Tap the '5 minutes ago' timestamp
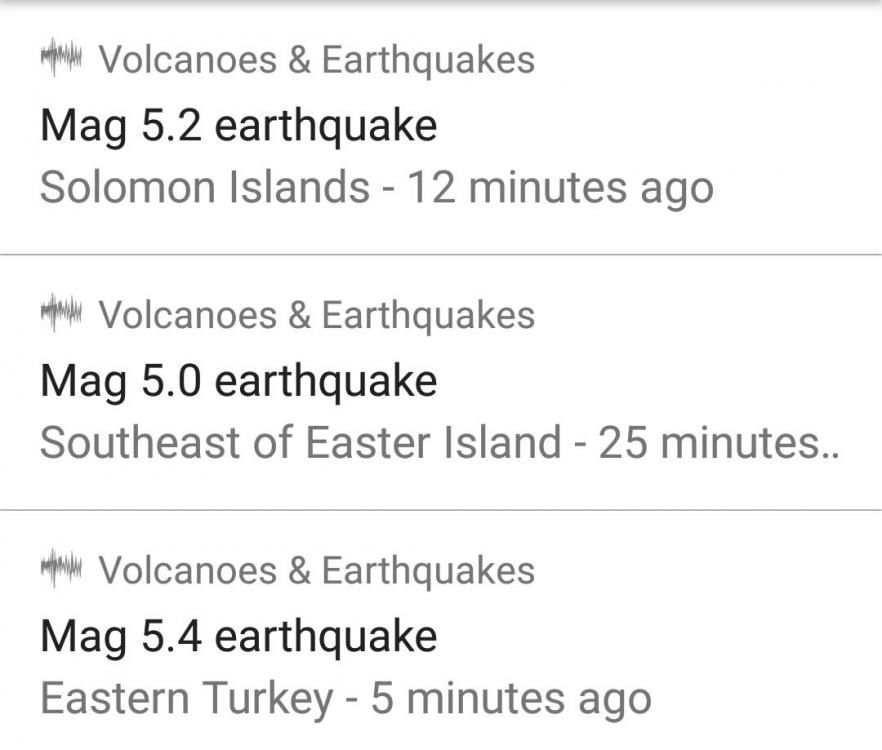The image size is (882, 750). 510,698
